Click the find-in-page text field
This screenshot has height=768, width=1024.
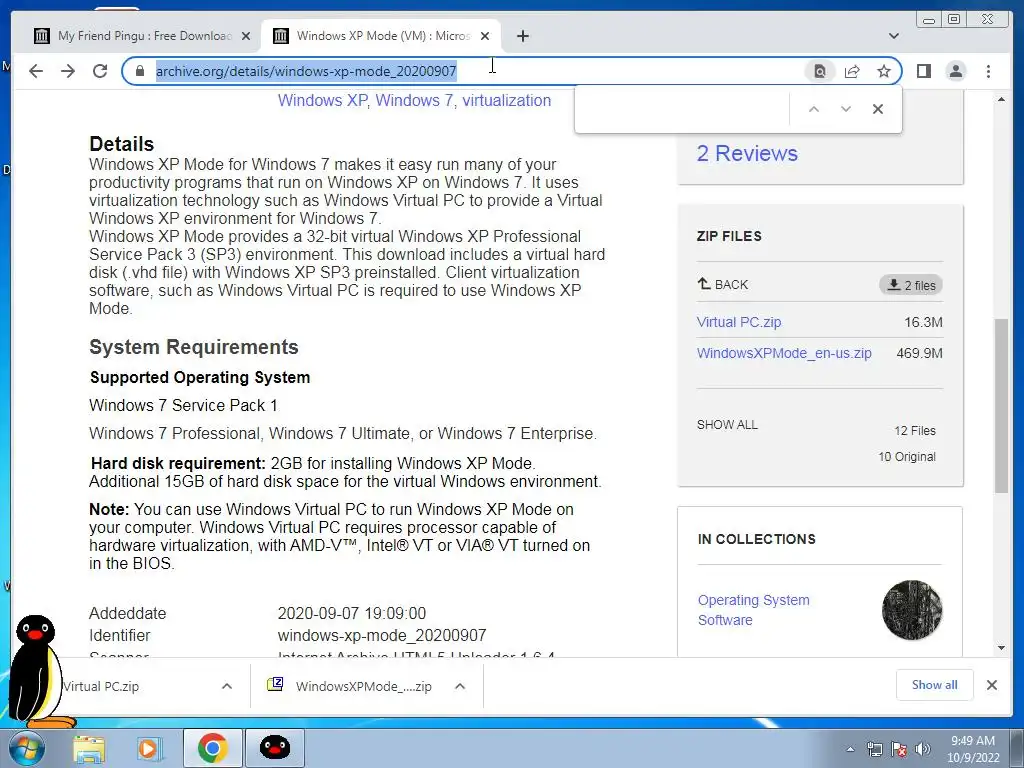pos(682,109)
